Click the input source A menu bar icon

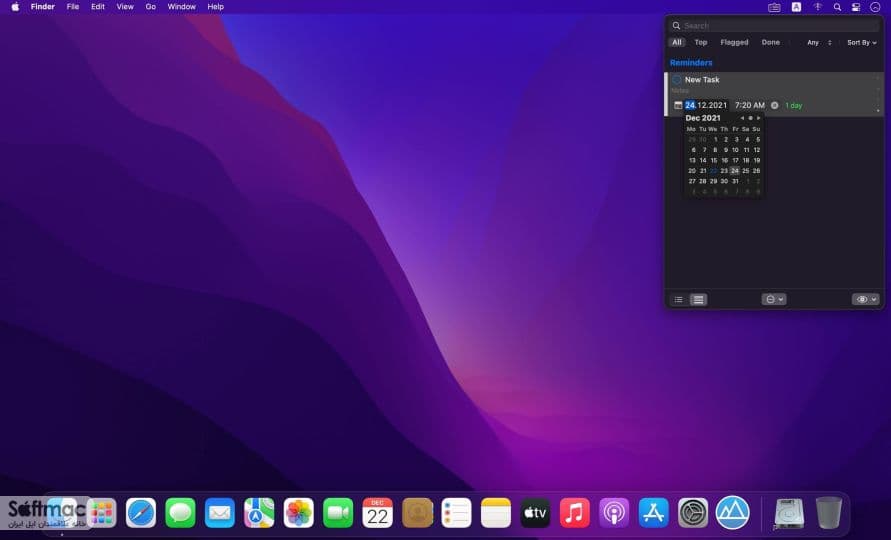pyautogui.click(x=797, y=7)
